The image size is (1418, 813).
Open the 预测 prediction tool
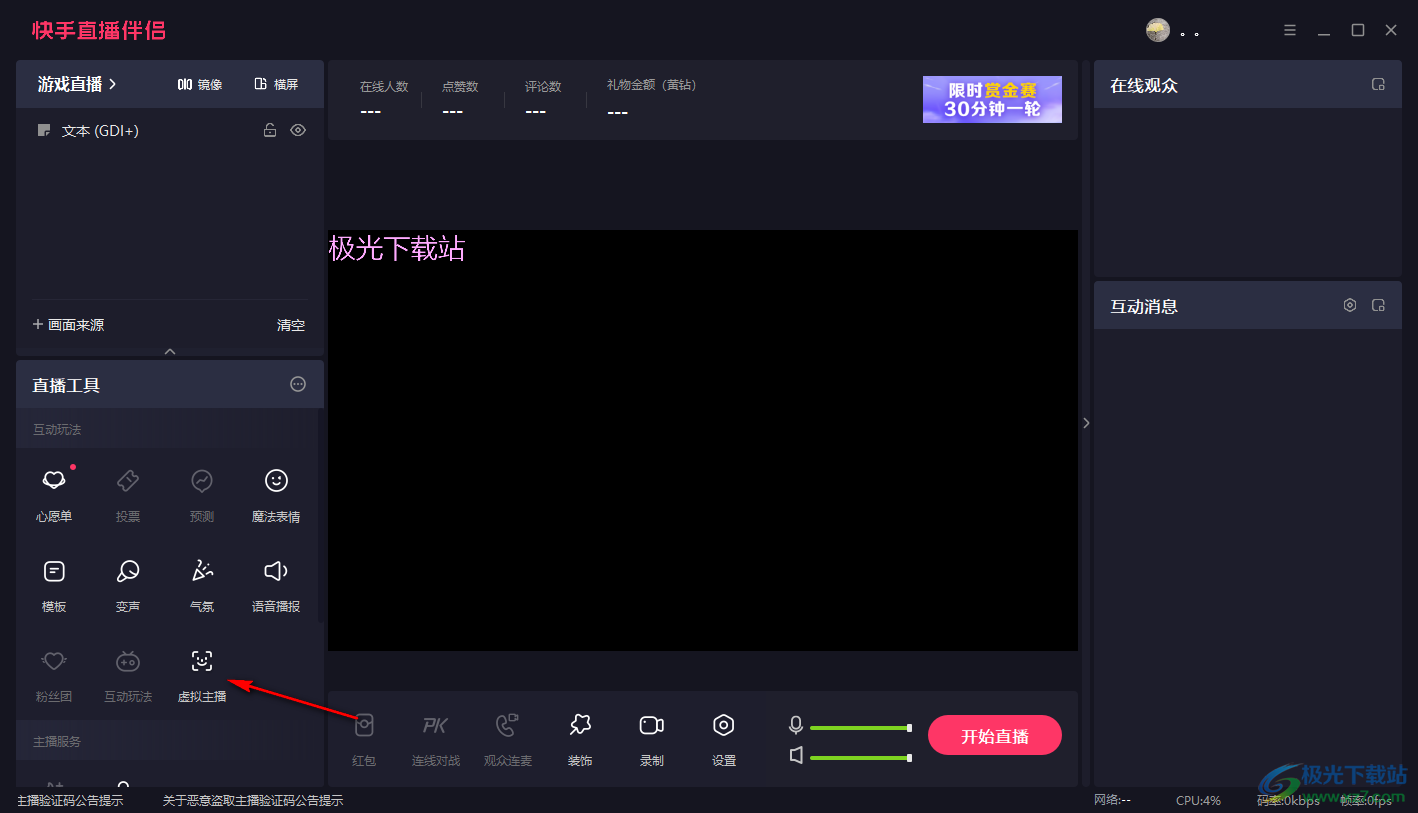[x=202, y=494]
